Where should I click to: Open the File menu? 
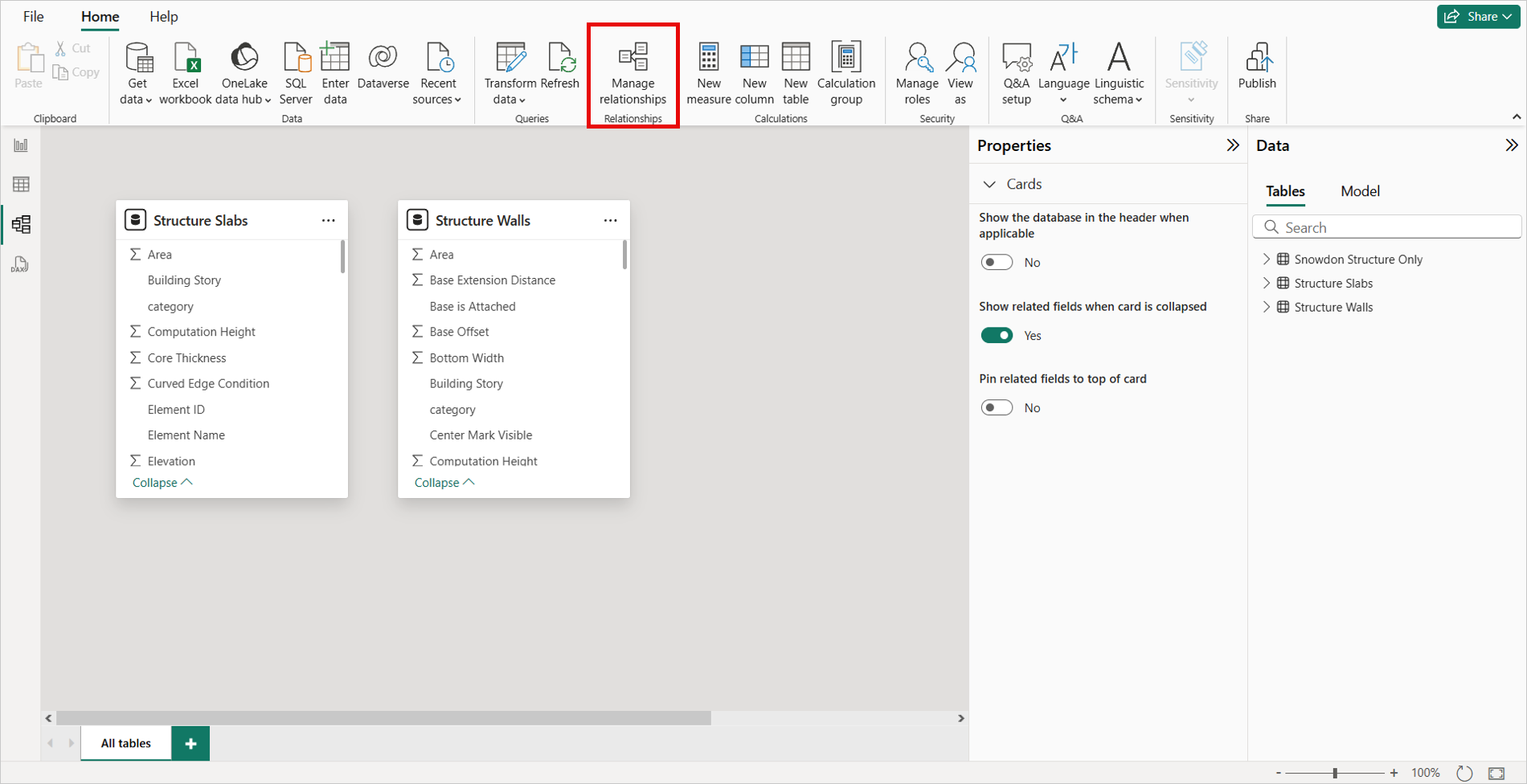point(34,17)
